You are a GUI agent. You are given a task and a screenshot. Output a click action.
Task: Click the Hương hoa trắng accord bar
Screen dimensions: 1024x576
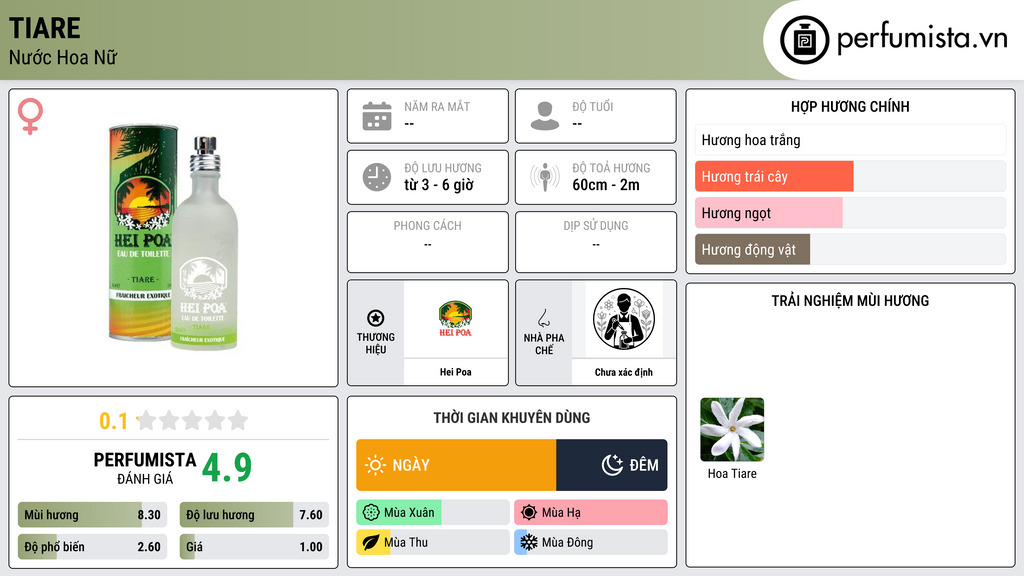click(850, 140)
